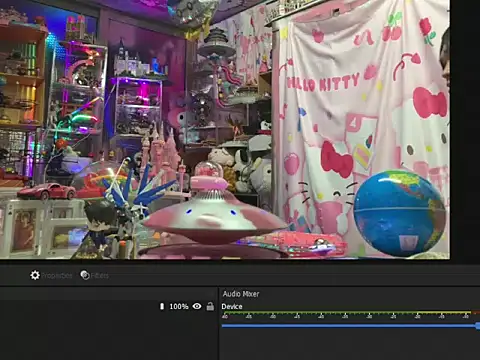The height and width of the screenshot is (360, 480).
Task: Open the Filters dialog via its icon
Action: coord(85,275)
